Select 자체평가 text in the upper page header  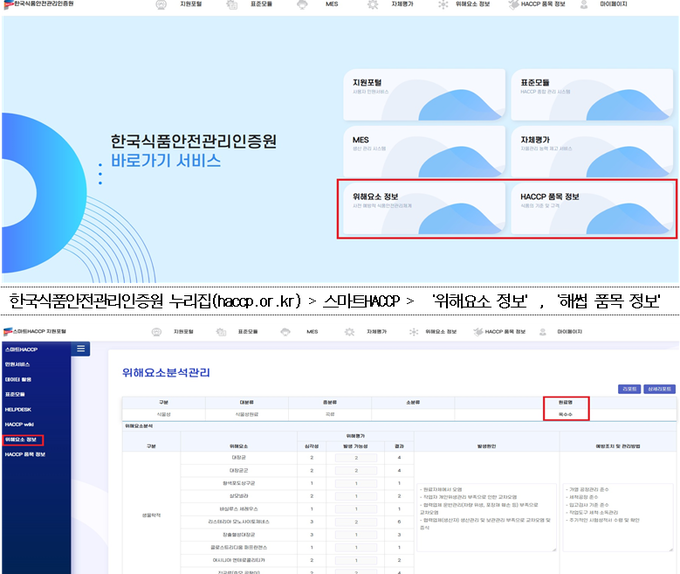[402, 4]
